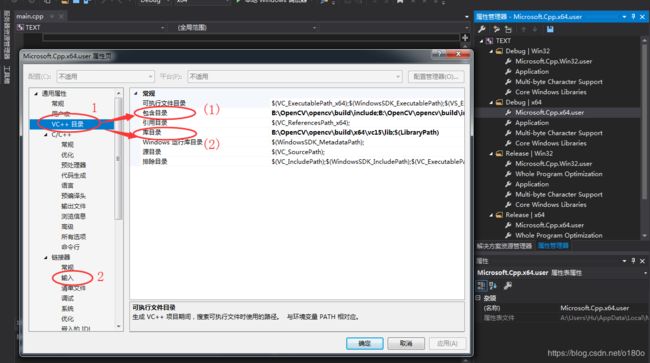
Task: Collapse the Debug | x64 node
Action: [x=491, y=102]
